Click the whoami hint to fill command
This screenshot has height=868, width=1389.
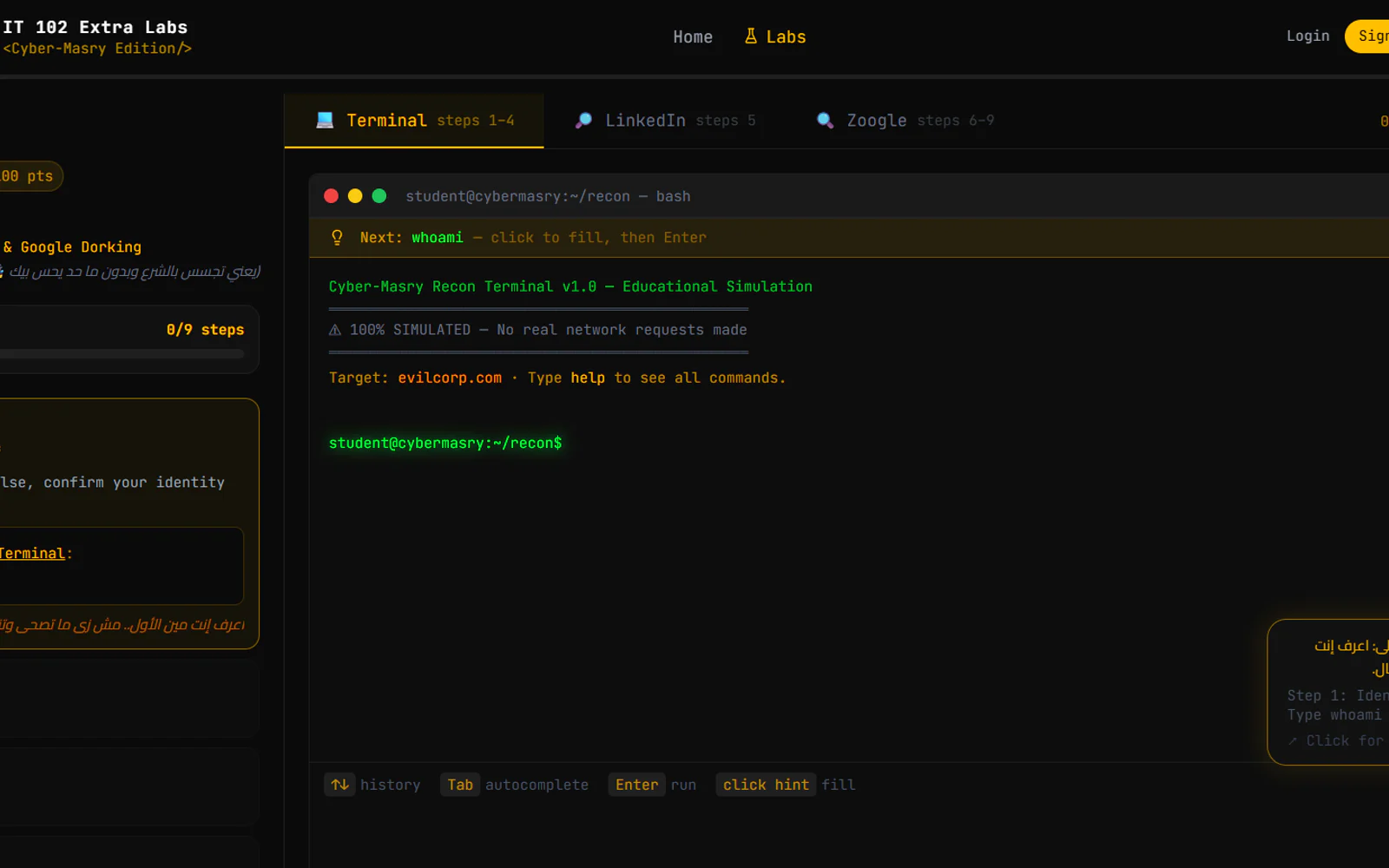[438, 238]
